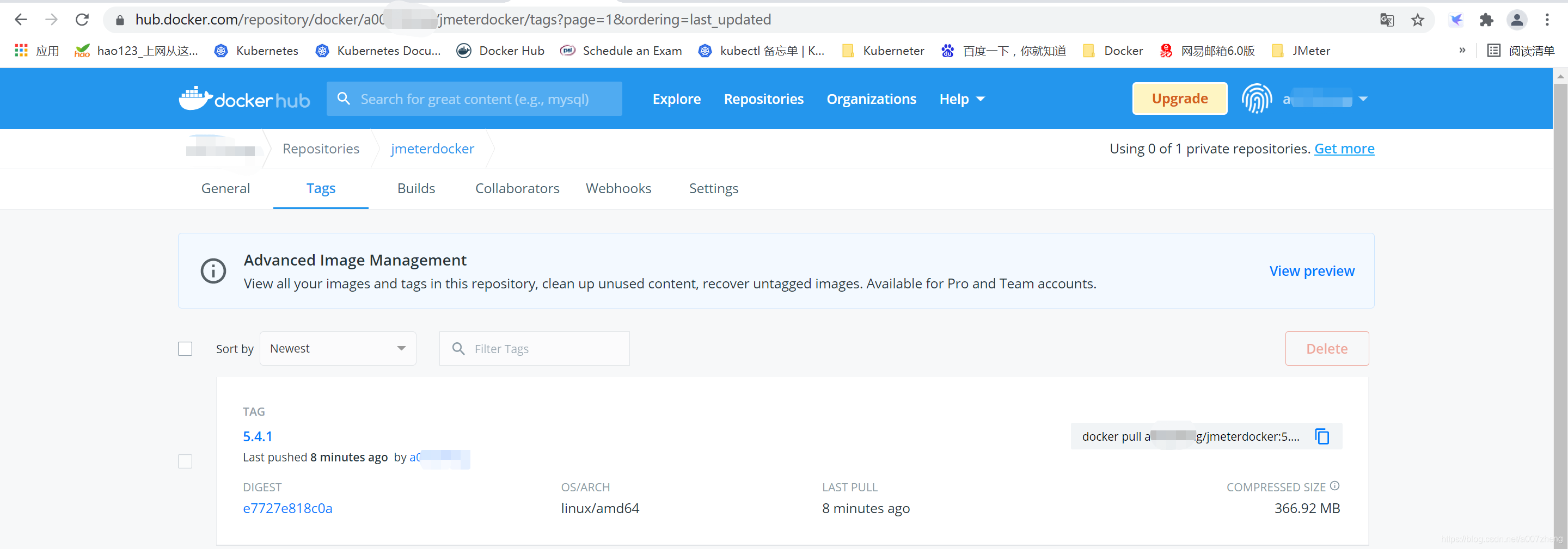Open tag 5.4.1 link

pyautogui.click(x=258, y=436)
